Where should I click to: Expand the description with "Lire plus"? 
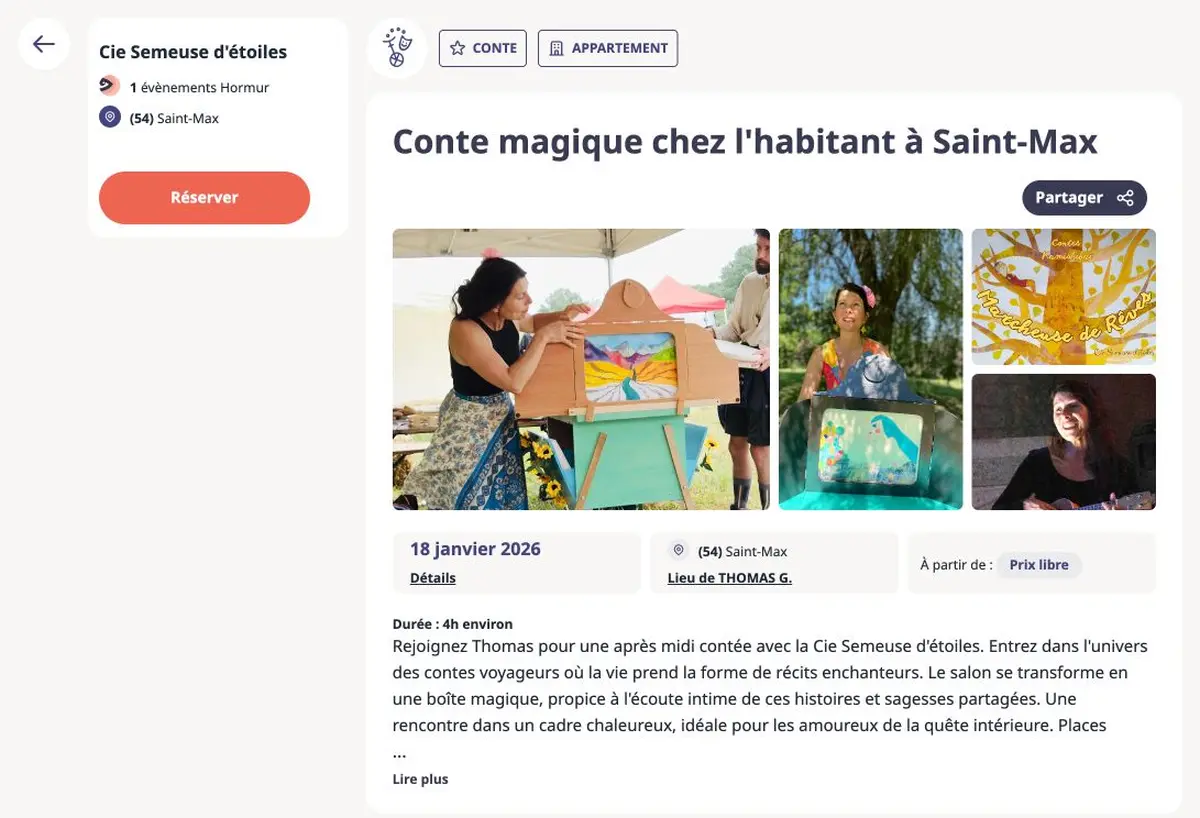[420, 779]
